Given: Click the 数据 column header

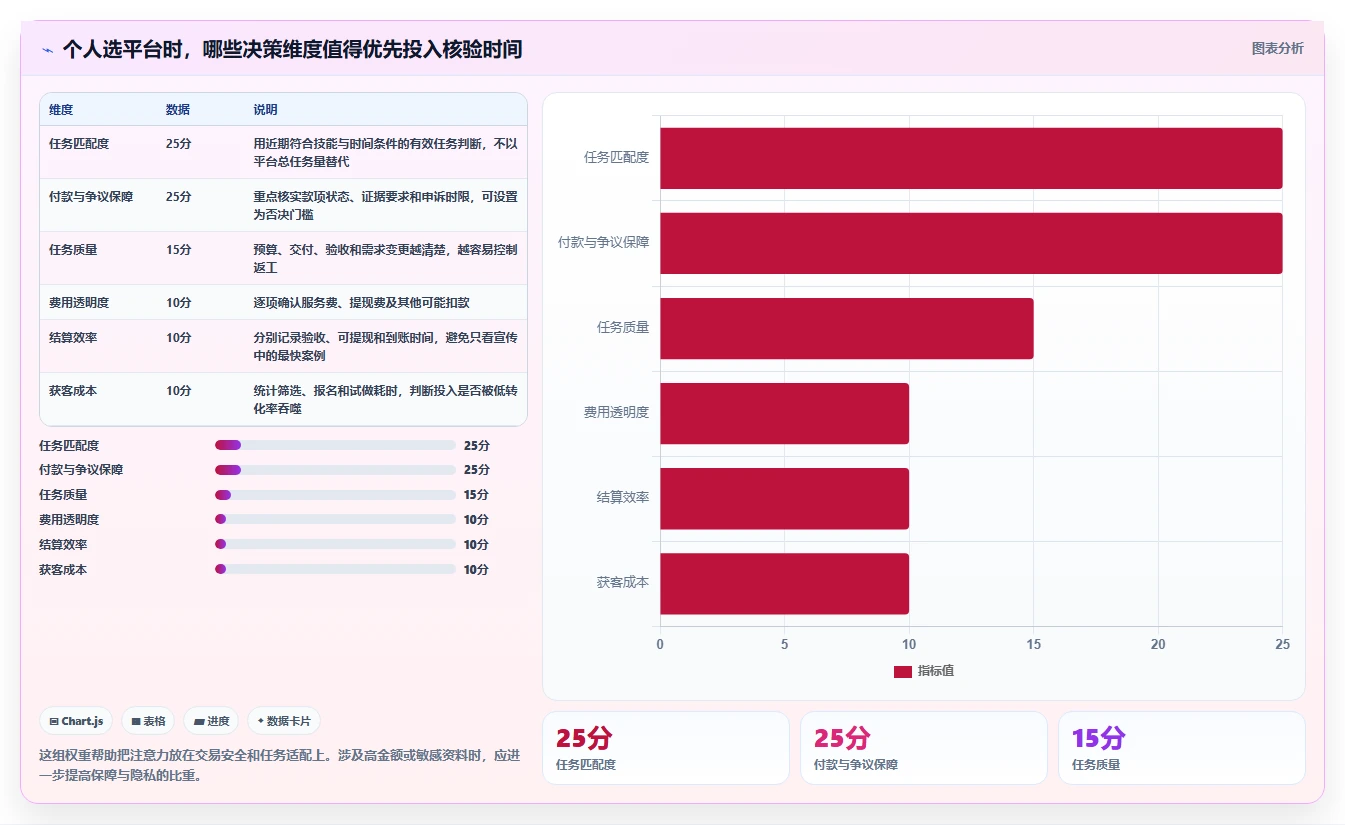Looking at the screenshot, I should (178, 109).
